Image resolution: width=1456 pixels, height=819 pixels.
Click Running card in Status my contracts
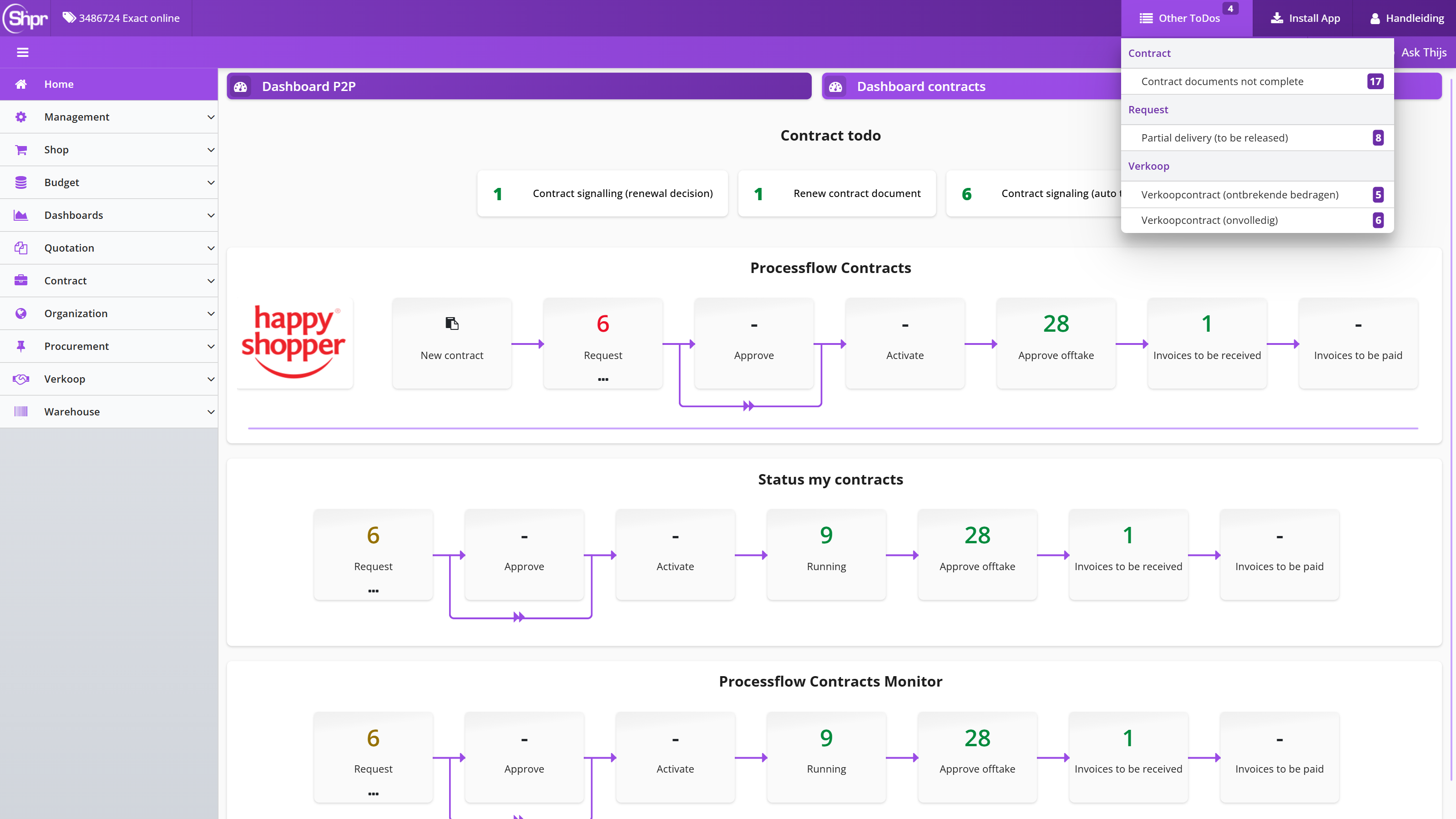[826, 555]
